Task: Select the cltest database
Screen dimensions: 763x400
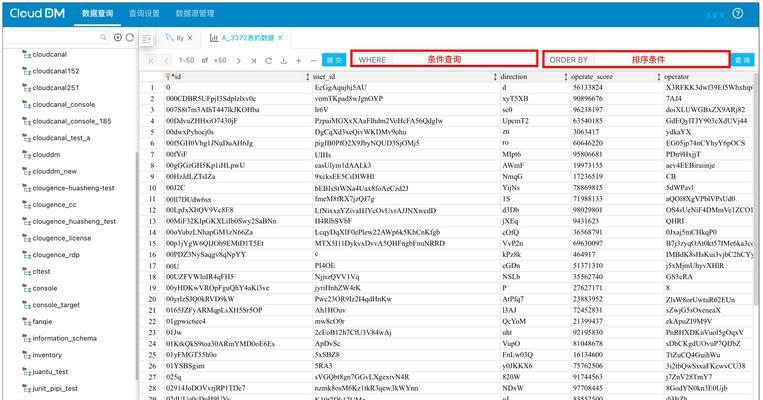Action: 41,272
